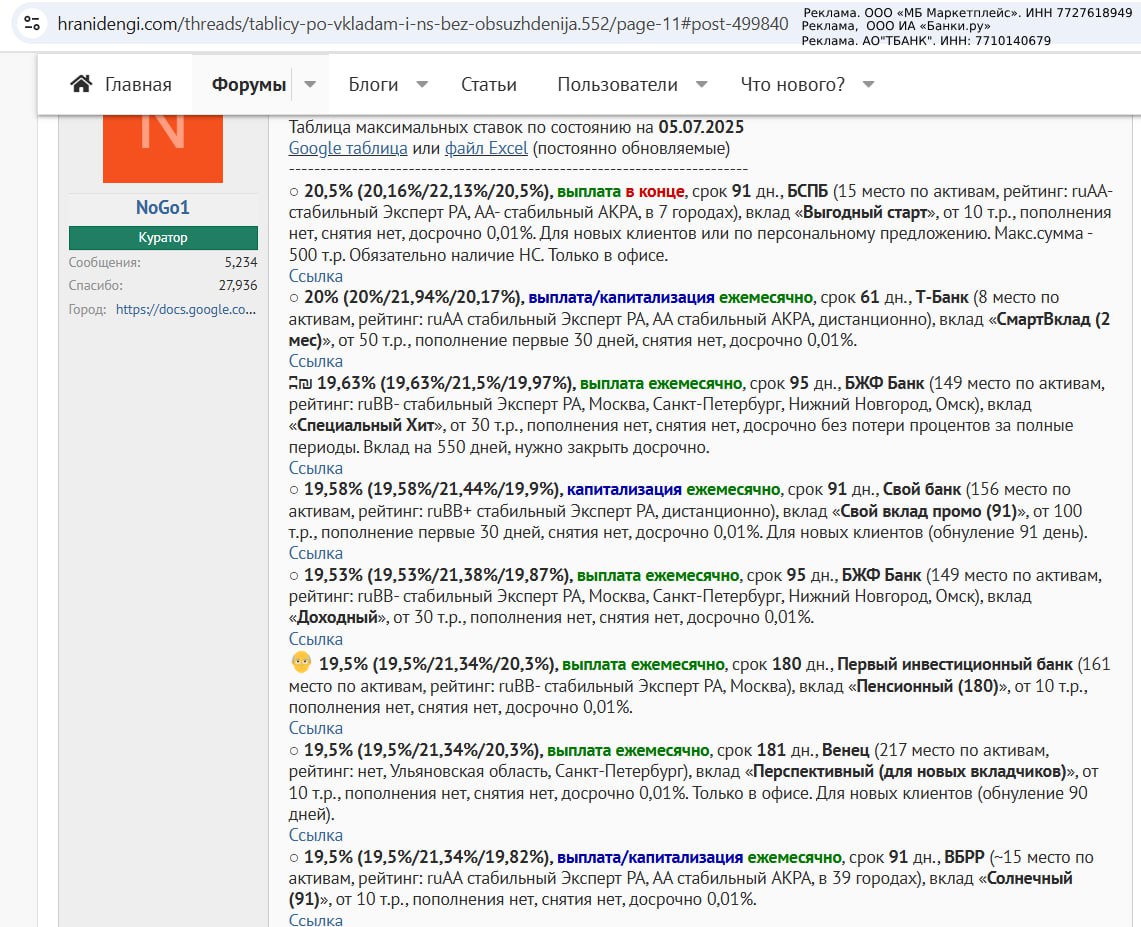This screenshot has width=1141, height=927.
Task: Expand the Блоги dropdown arrow
Action: click(422, 84)
